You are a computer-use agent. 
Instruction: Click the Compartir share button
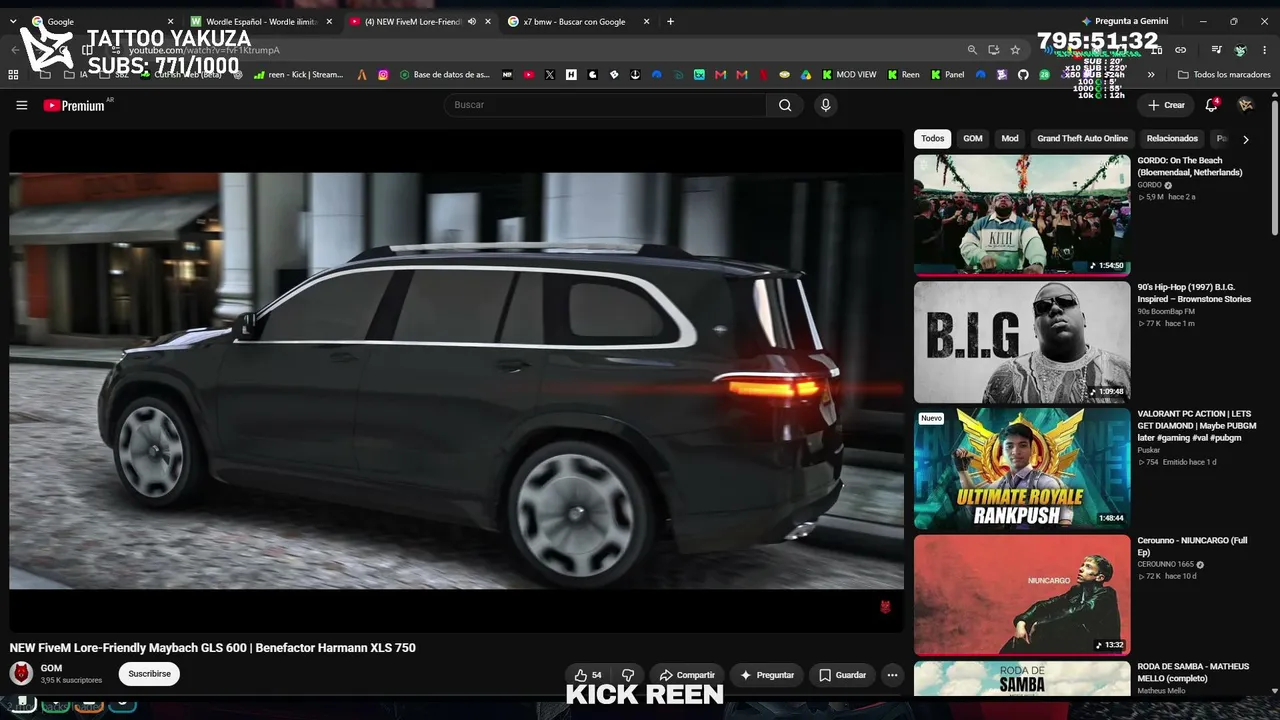(686, 675)
